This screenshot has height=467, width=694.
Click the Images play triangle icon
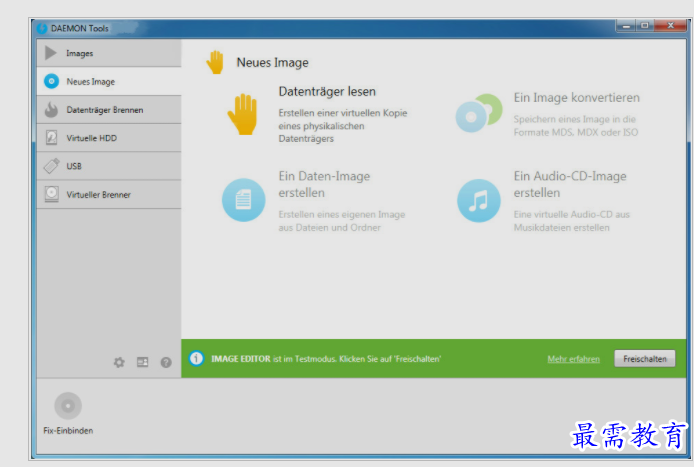[50, 53]
